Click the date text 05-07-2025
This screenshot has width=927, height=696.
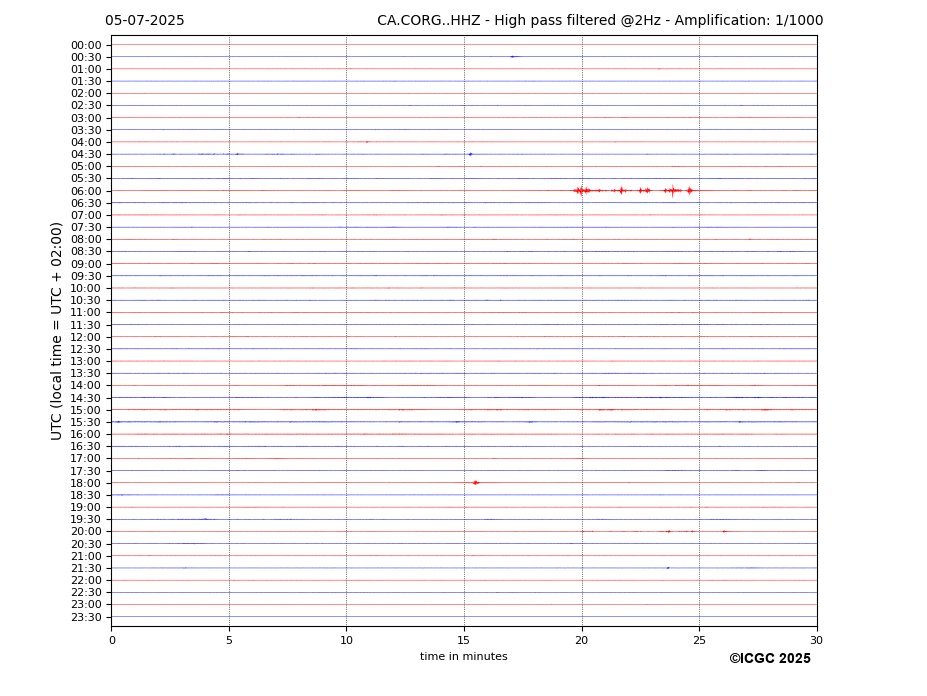pos(145,21)
